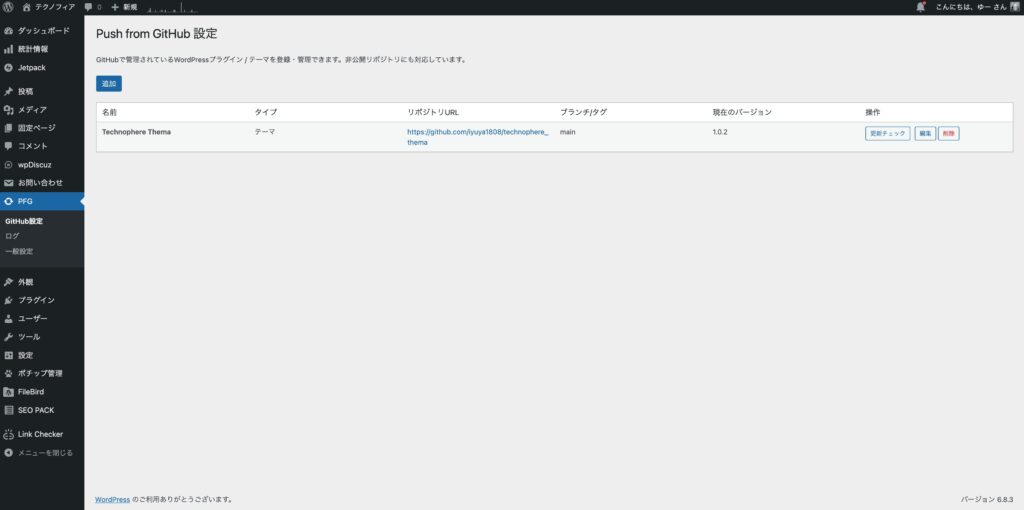Open the notifications bell icon

[920, 7]
